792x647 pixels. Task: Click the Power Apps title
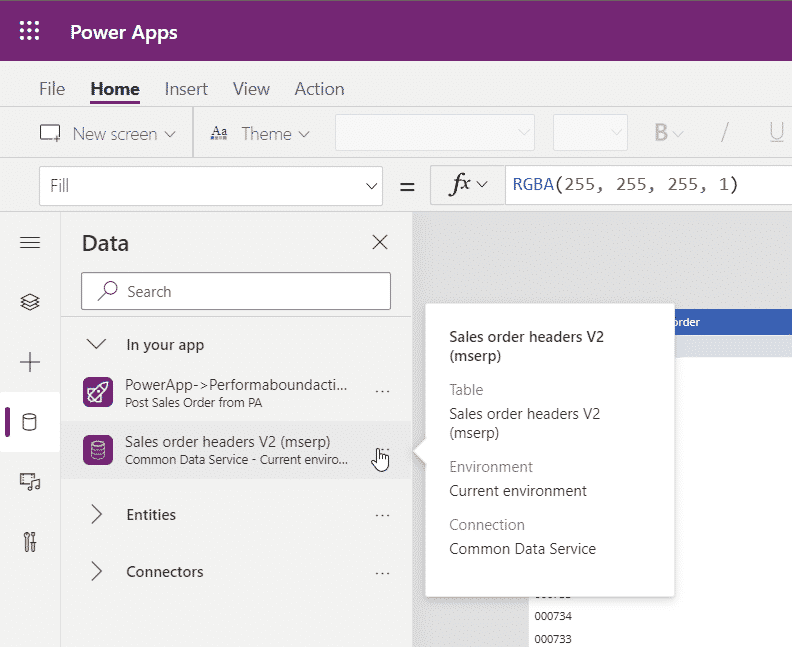tap(124, 32)
